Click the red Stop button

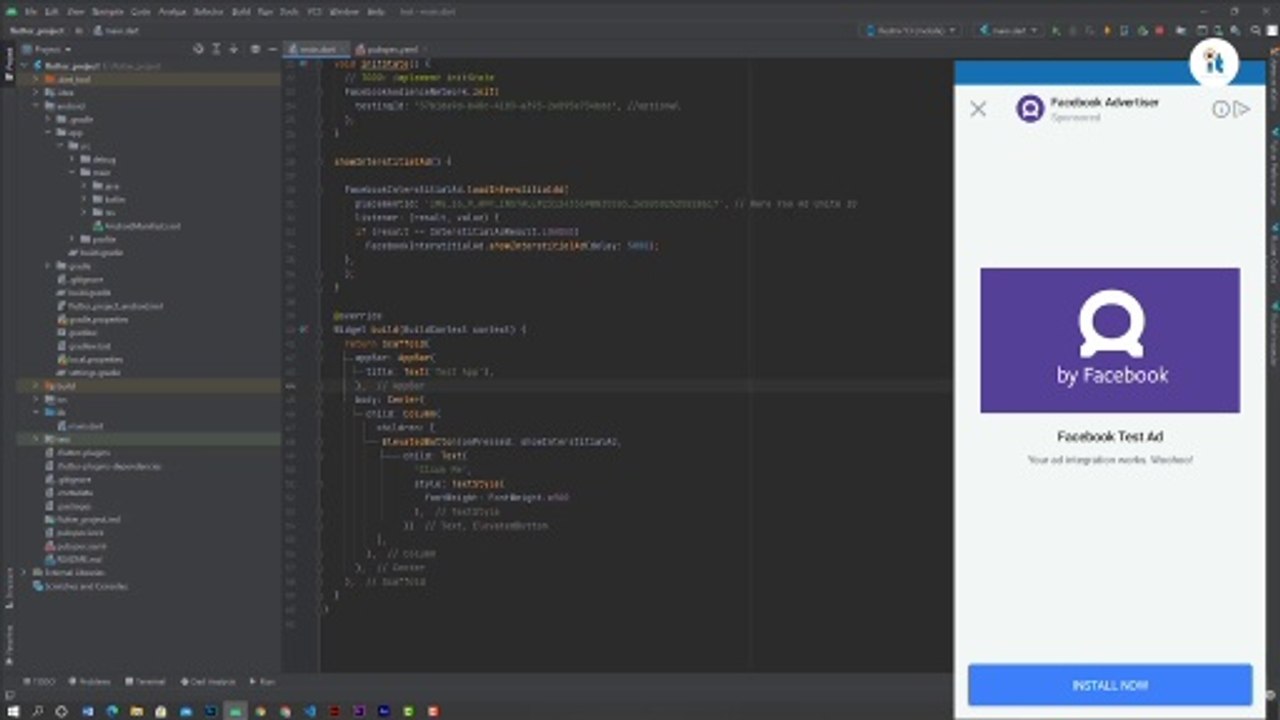(x=1160, y=31)
